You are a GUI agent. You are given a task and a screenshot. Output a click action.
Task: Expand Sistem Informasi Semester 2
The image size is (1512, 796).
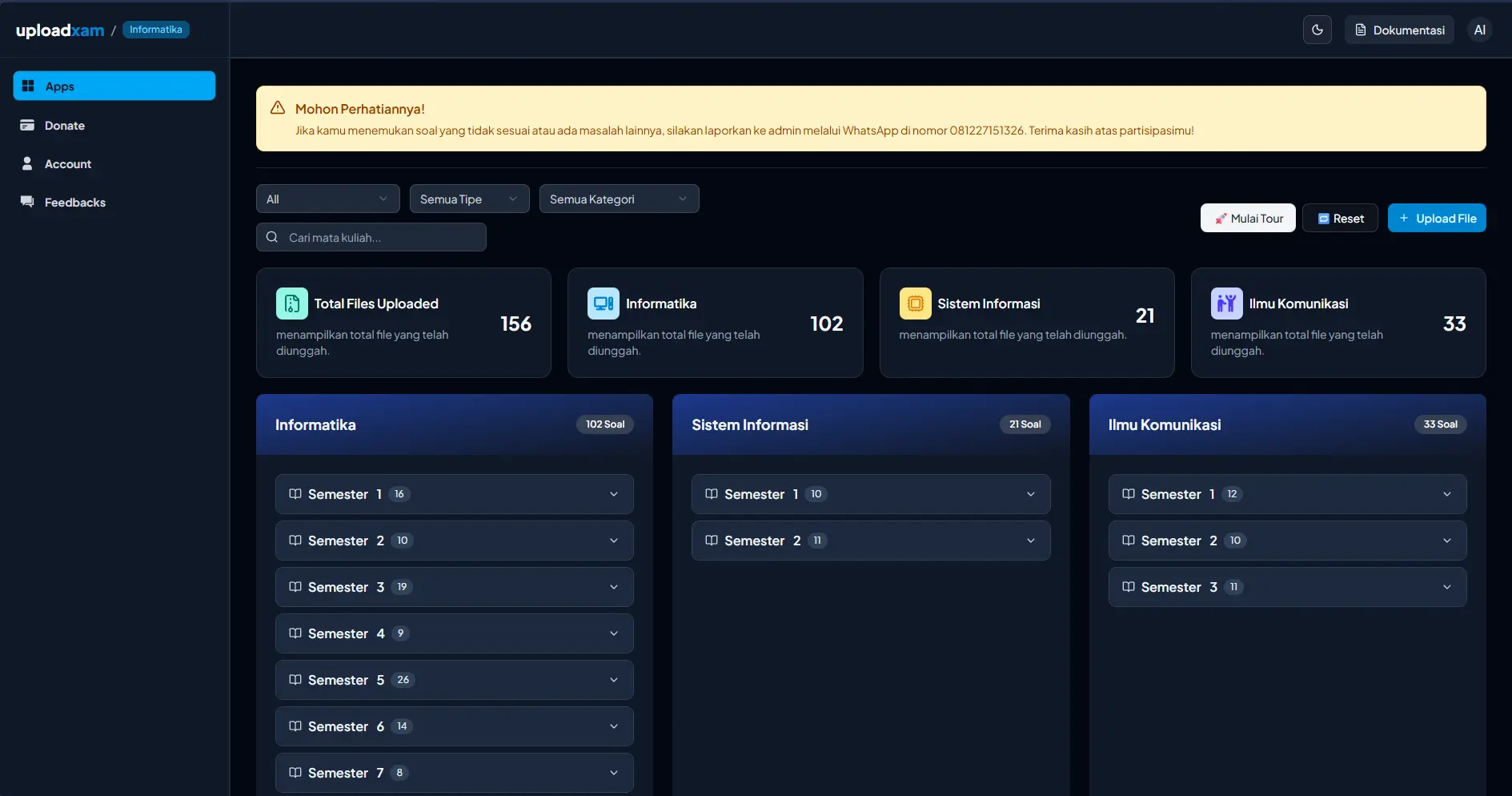[870, 541]
